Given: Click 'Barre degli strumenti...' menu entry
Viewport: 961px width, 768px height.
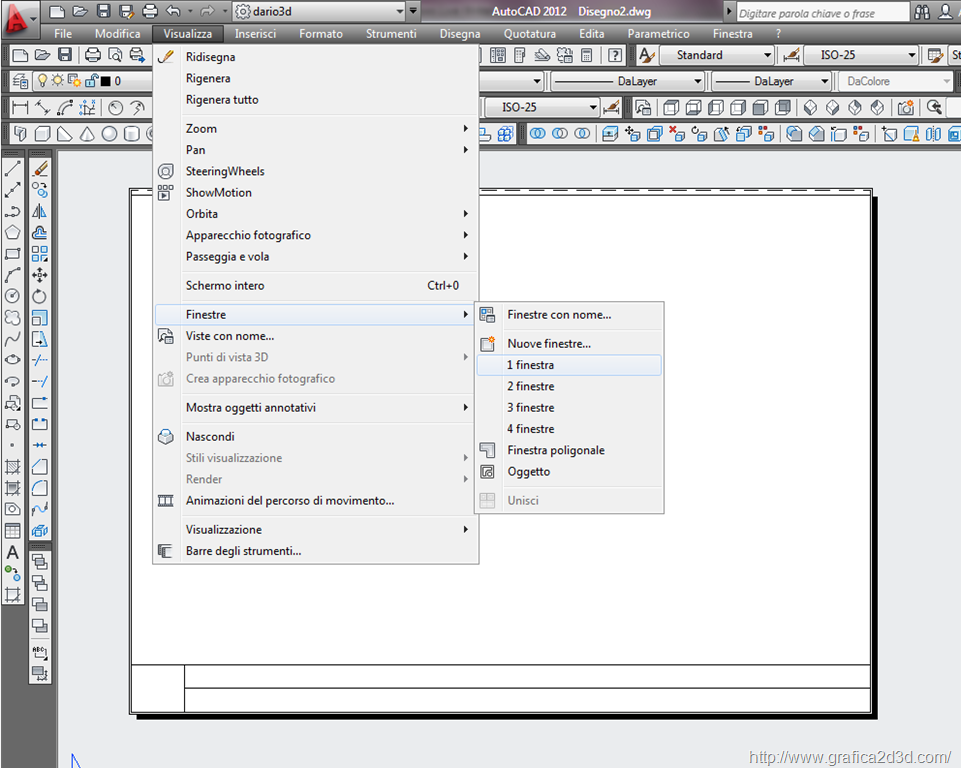Looking at the screenshot, I should 243,551.
